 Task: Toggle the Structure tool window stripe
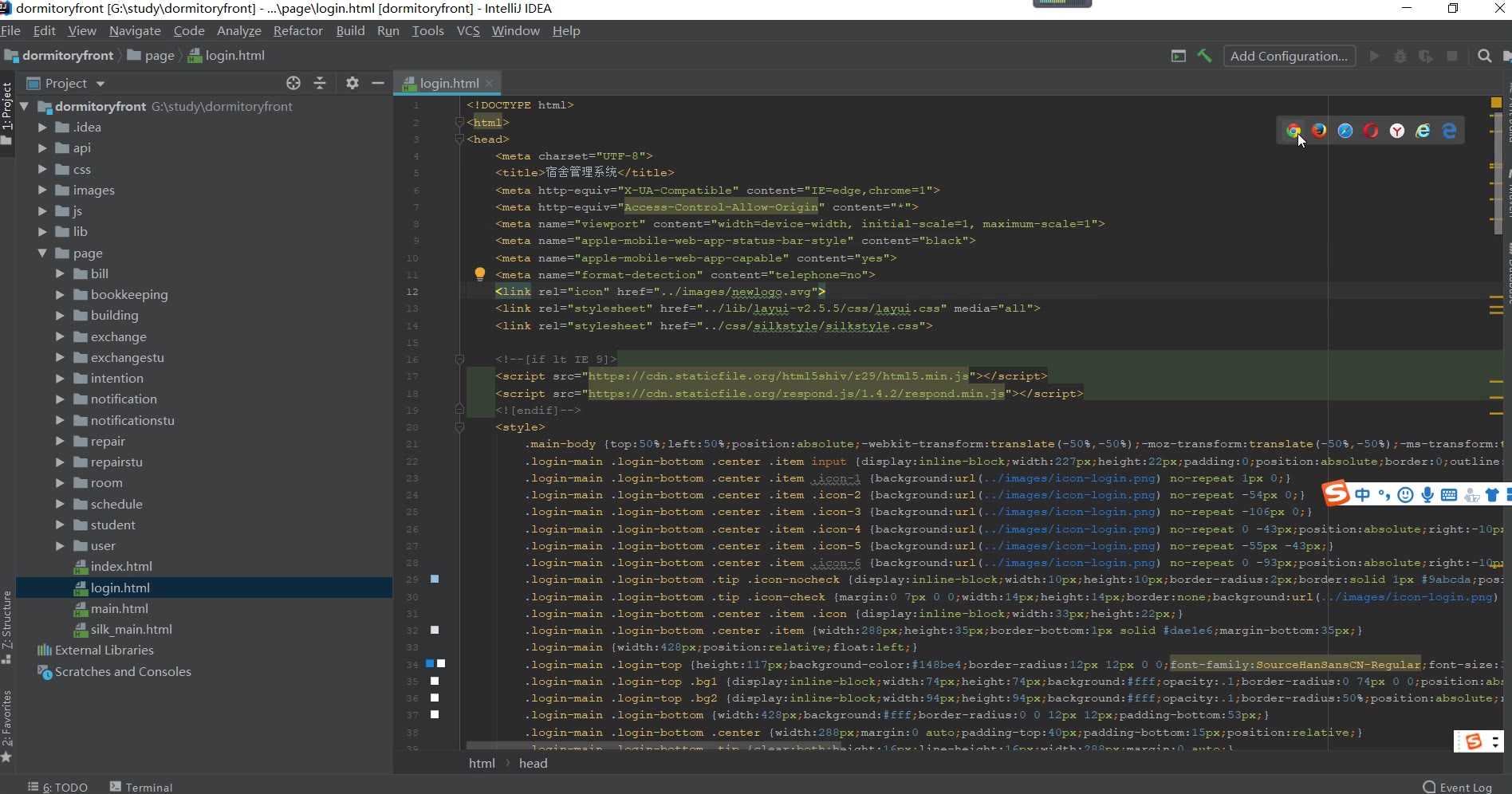pos(7,627)
